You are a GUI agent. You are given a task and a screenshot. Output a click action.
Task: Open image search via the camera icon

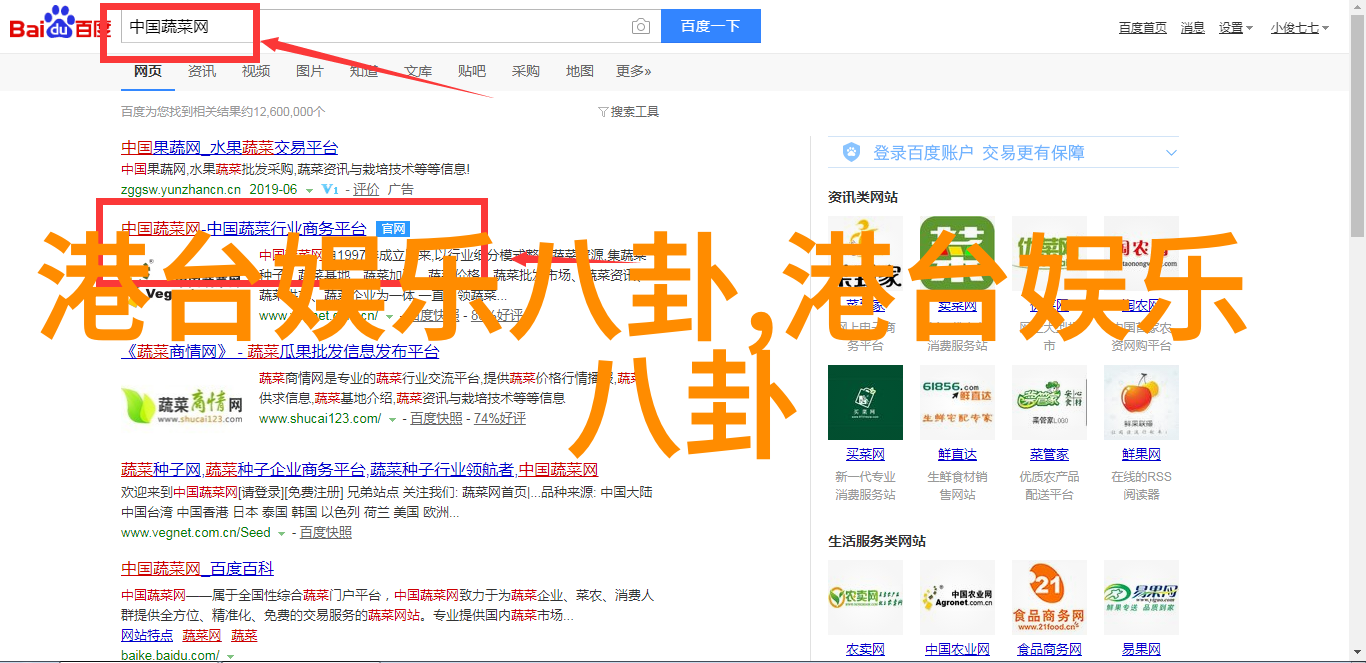[x=640, y=27]
